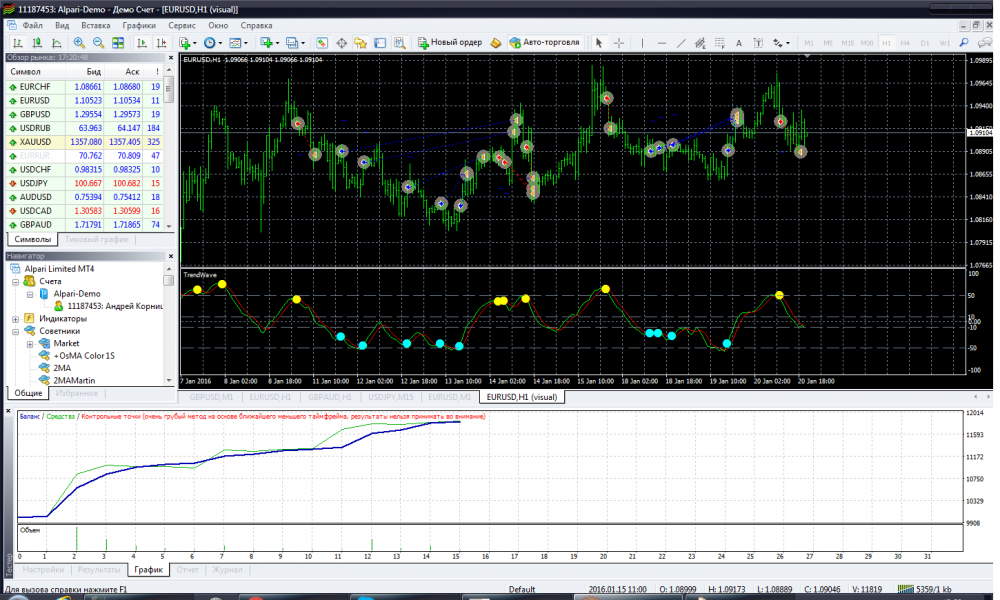Screen dimensions: 1000x600
Task: Select the trendline drawing tool
Action: pos(681,43)
